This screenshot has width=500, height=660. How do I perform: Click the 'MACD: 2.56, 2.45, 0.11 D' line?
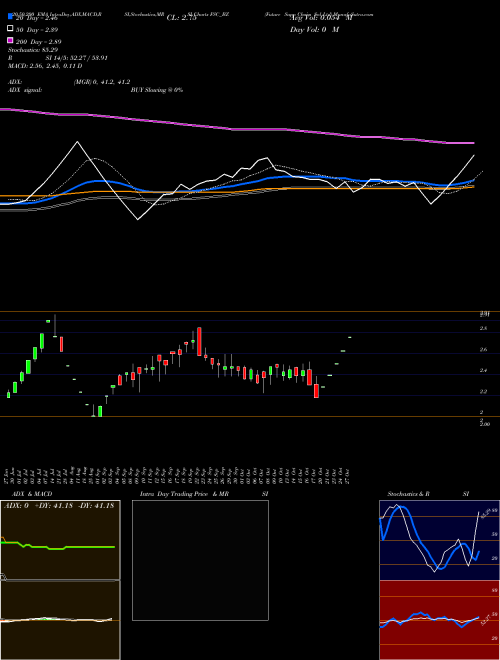(45, 66)
